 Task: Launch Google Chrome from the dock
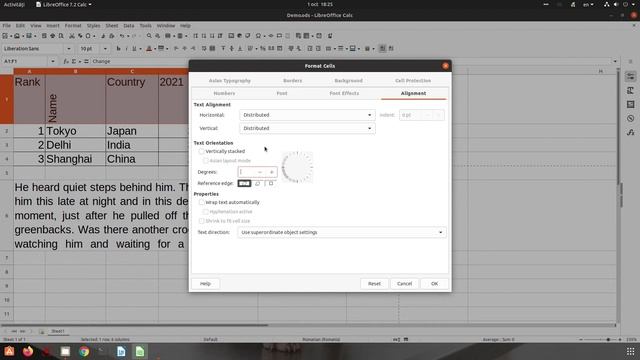(84, 351)
